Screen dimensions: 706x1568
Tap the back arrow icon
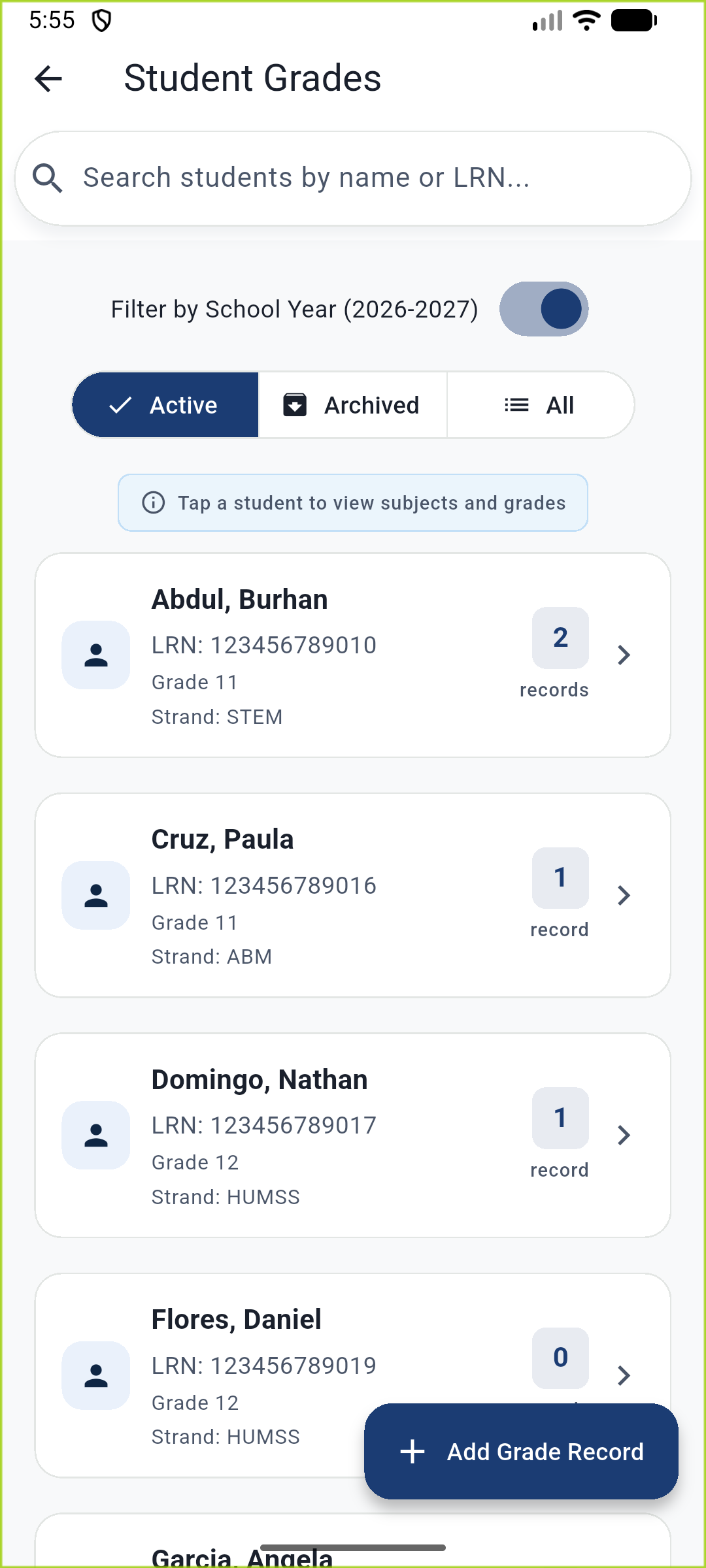[x=48, y=79]
